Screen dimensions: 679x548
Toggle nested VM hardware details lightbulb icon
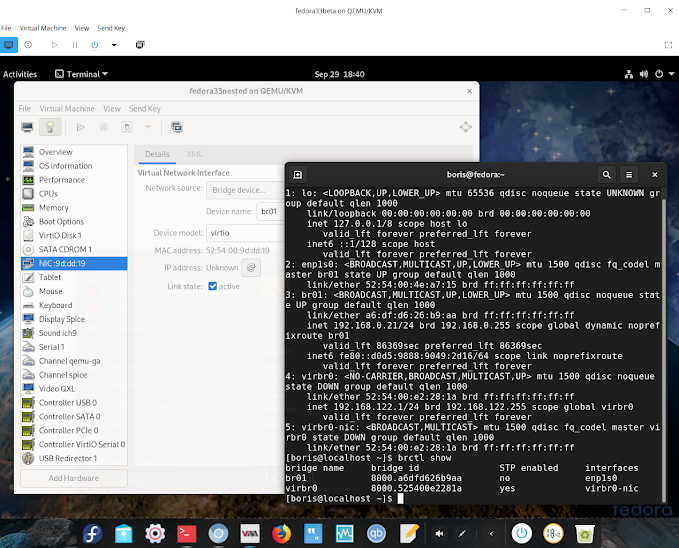[x=50, y=127]
